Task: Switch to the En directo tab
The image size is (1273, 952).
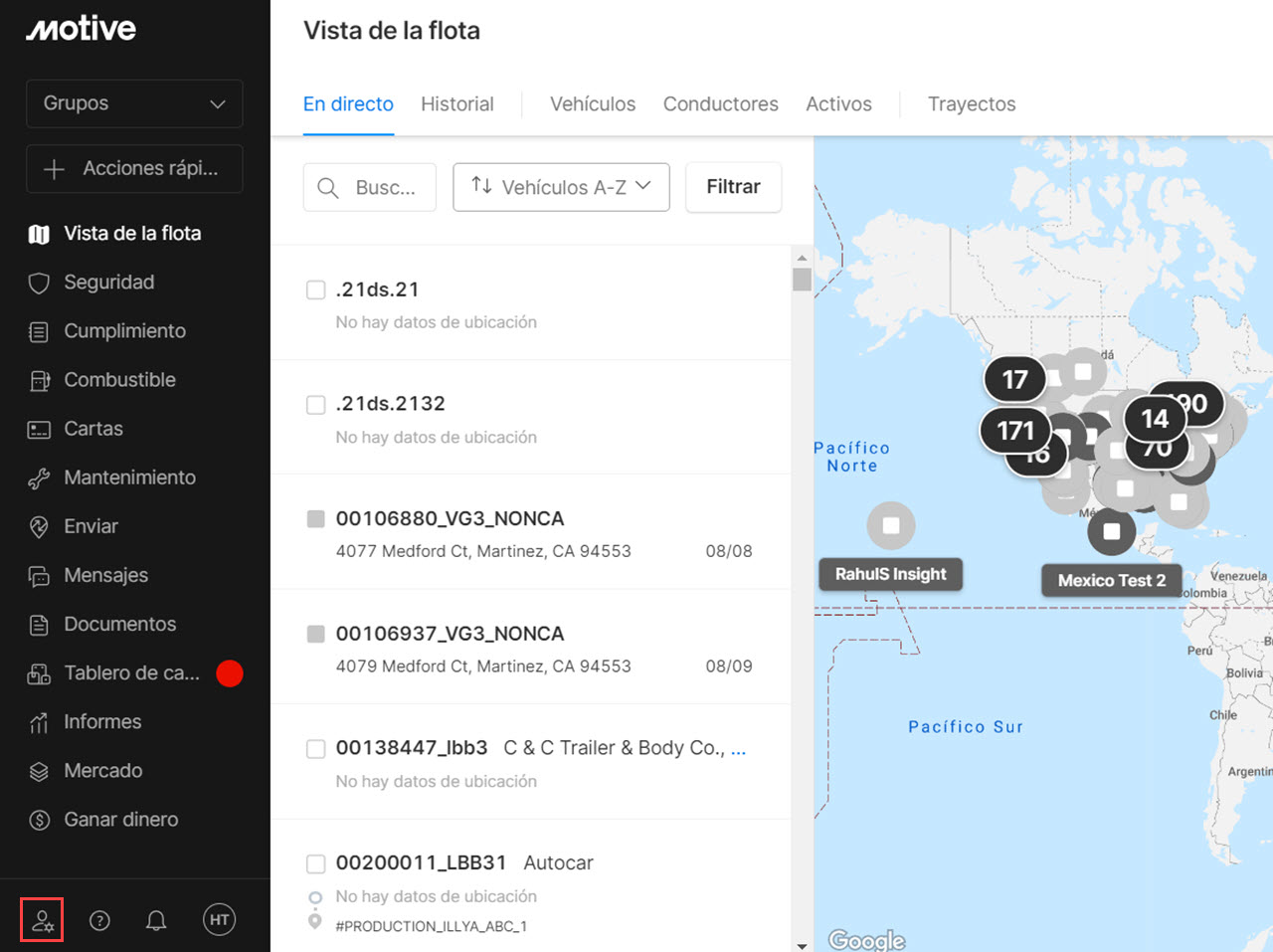Action: click(348, 104)
